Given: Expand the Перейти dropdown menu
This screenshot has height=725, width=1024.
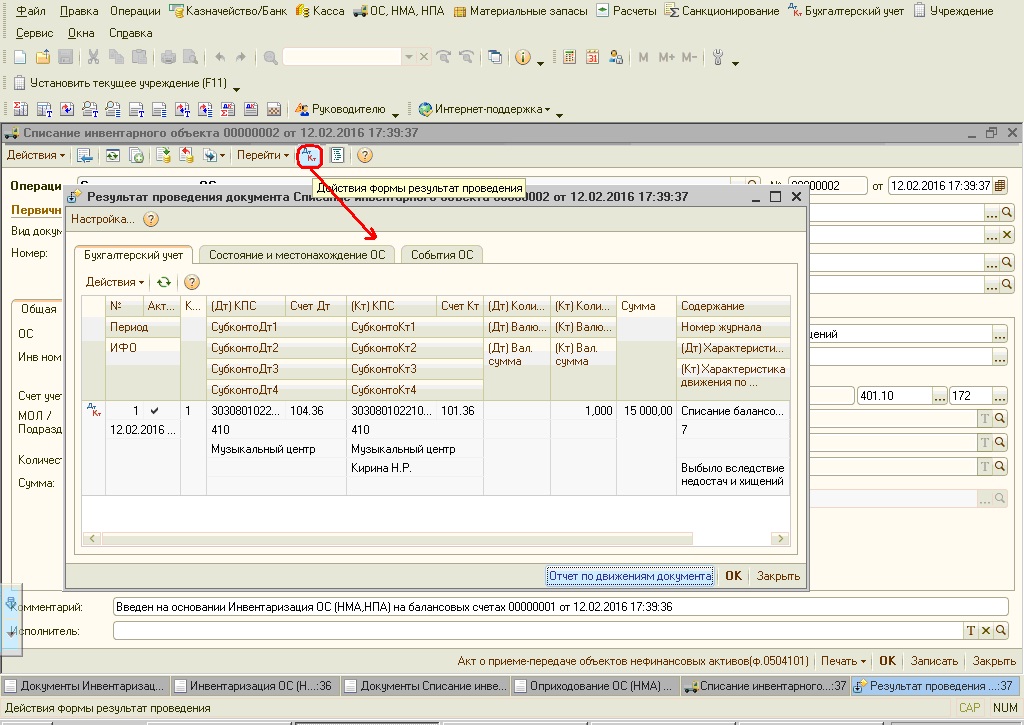Looking at the screenshot, I should pyautogui.click(x=262, y=155).
